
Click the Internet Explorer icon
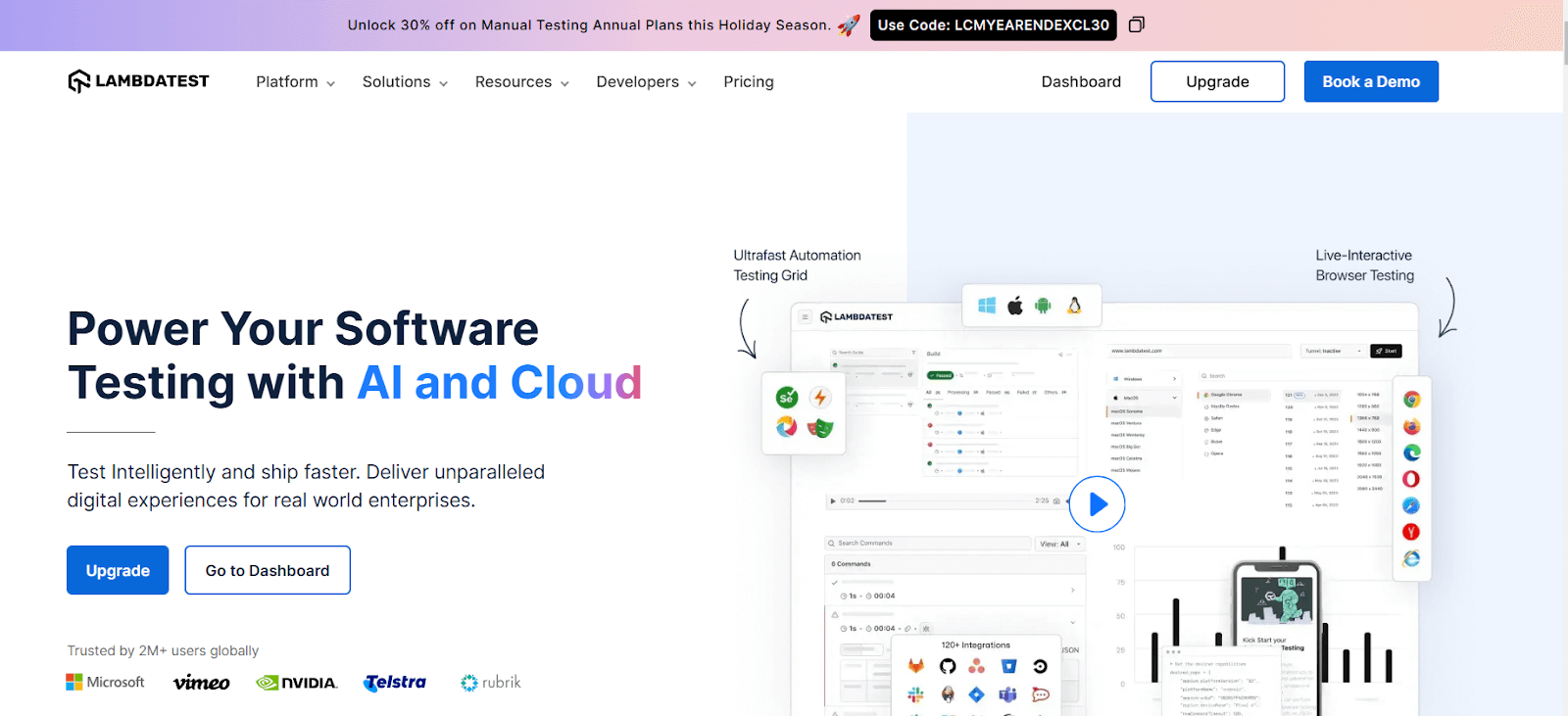[x=1411, y=558]
